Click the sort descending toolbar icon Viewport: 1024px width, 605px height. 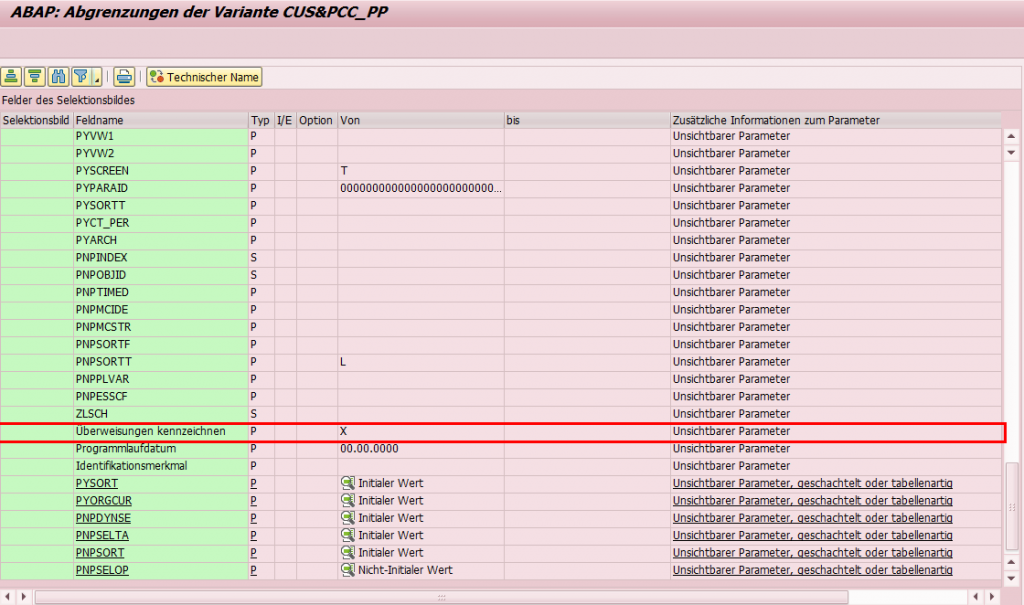(x=35, y=76)
